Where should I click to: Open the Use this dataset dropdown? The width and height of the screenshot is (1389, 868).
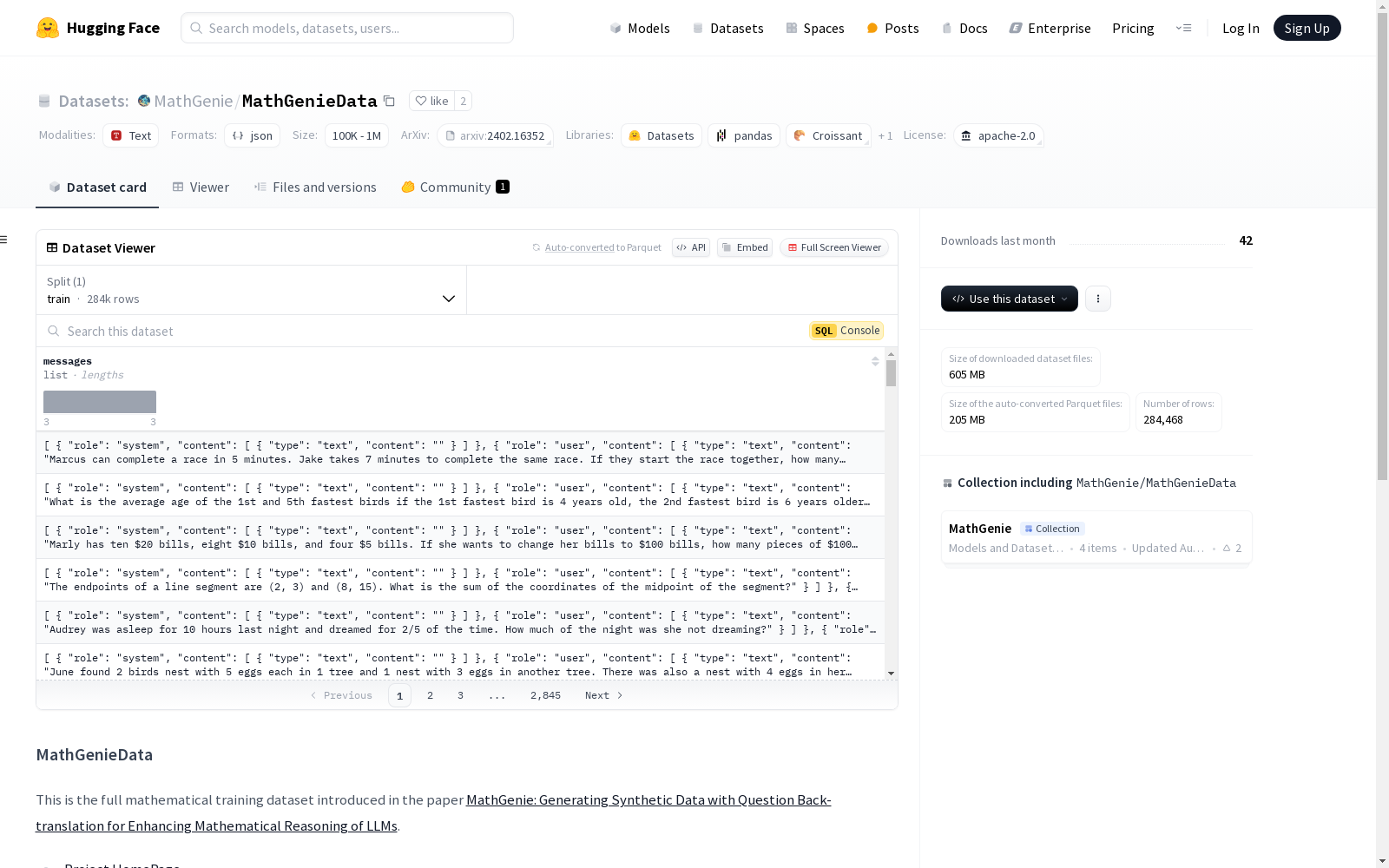pos(1010,299)
